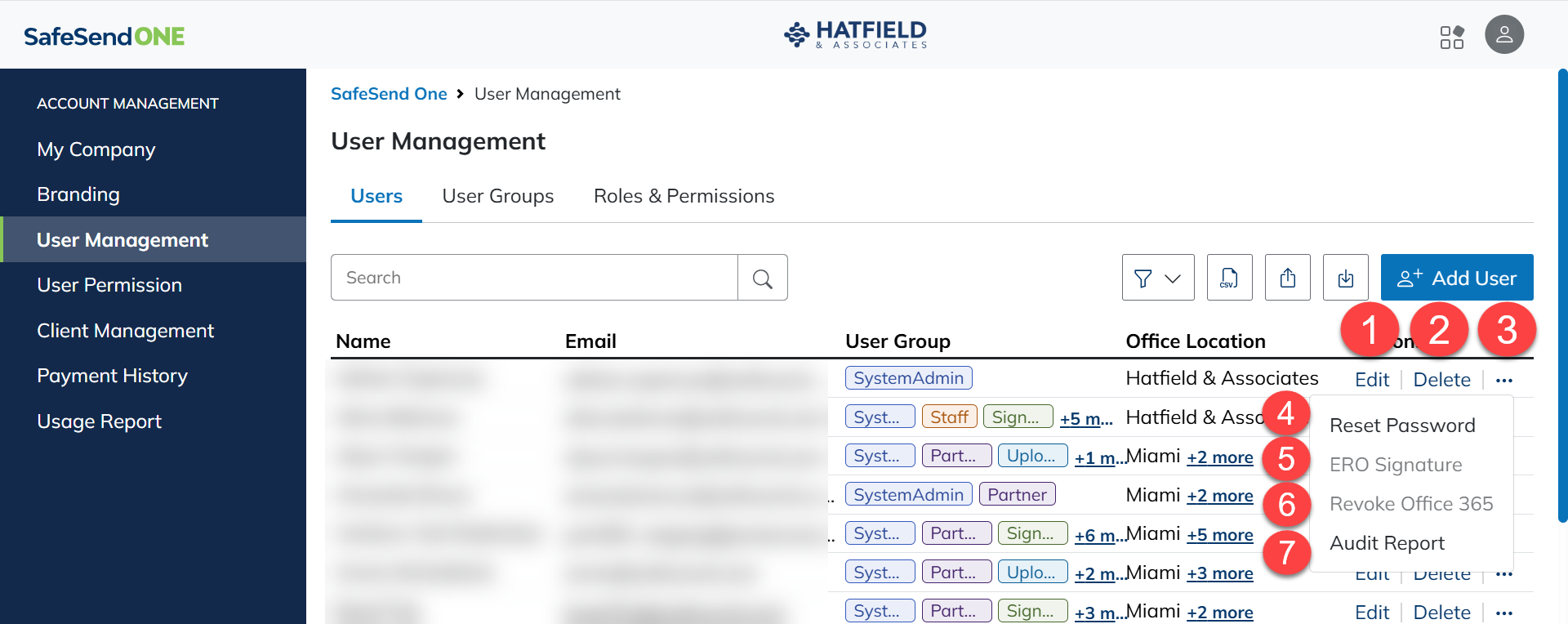1568x624 pixels.
Task: Click the download tray icon button
Action: pyautogui.click(x=1346, y=278)
